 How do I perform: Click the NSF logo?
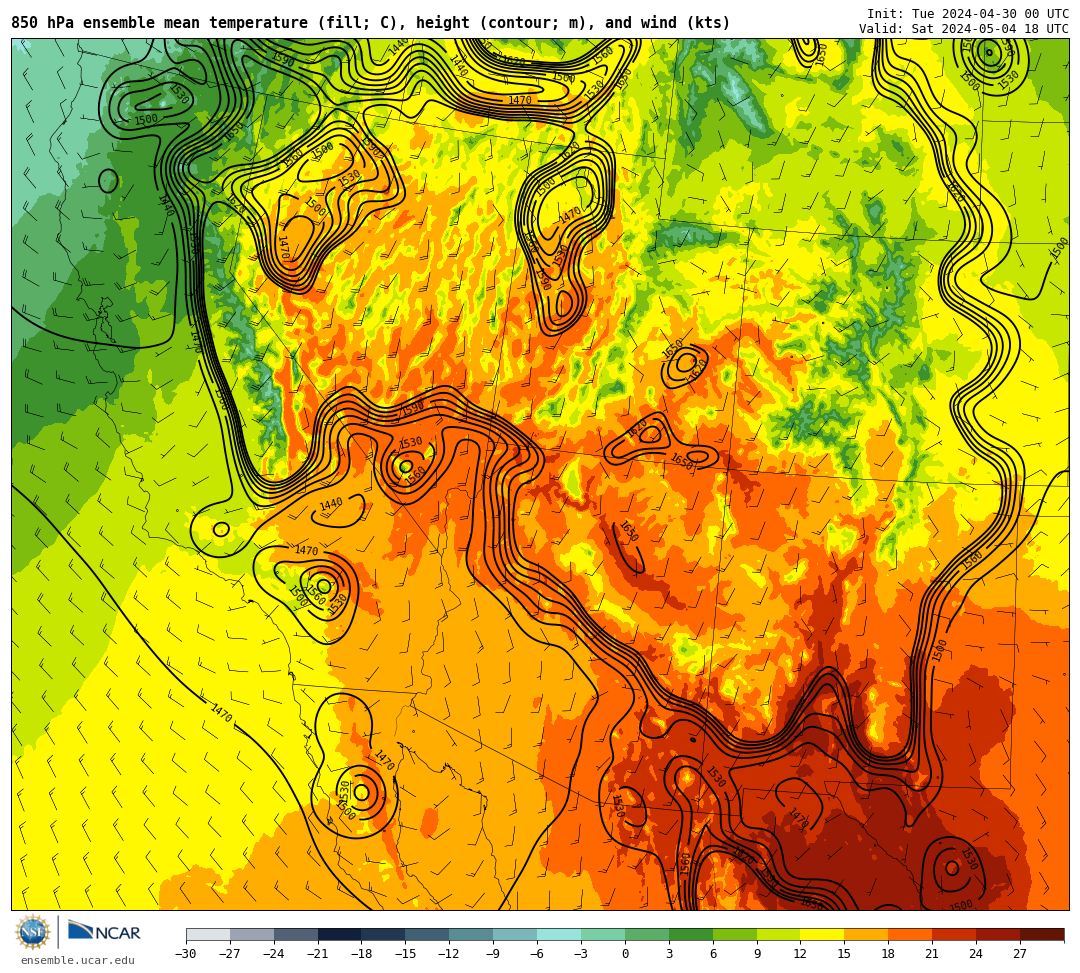pyautogui.click(x=32, y=932)
